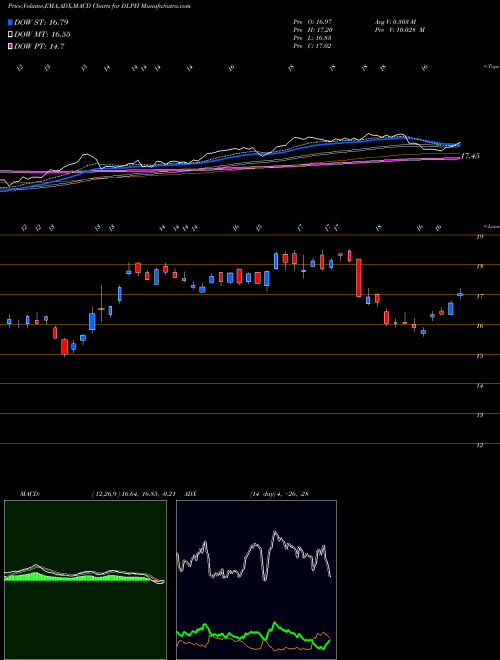Click the 18 price axis label

tap(479, 266)
